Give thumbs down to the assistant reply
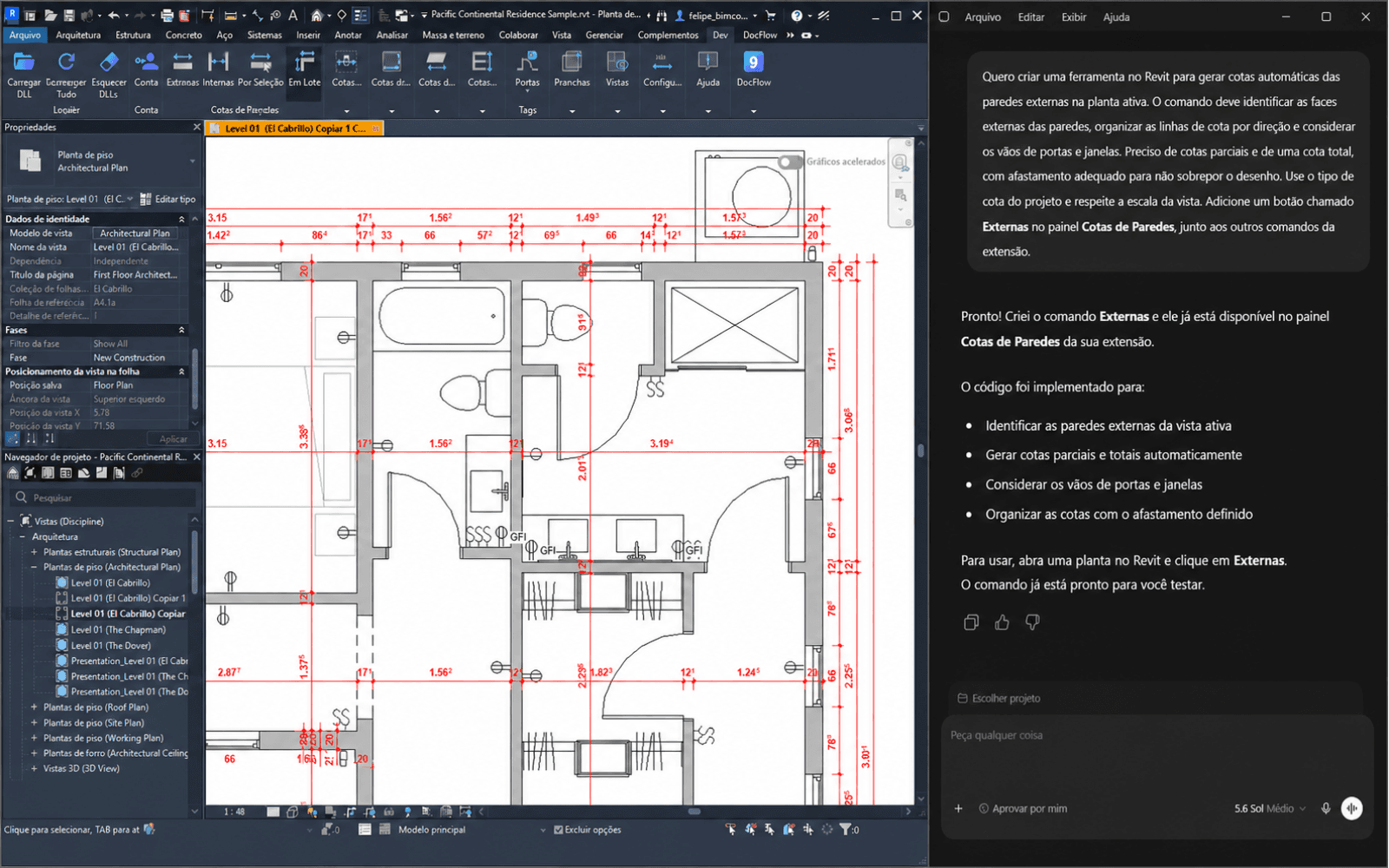 (x=1032, y=622)
